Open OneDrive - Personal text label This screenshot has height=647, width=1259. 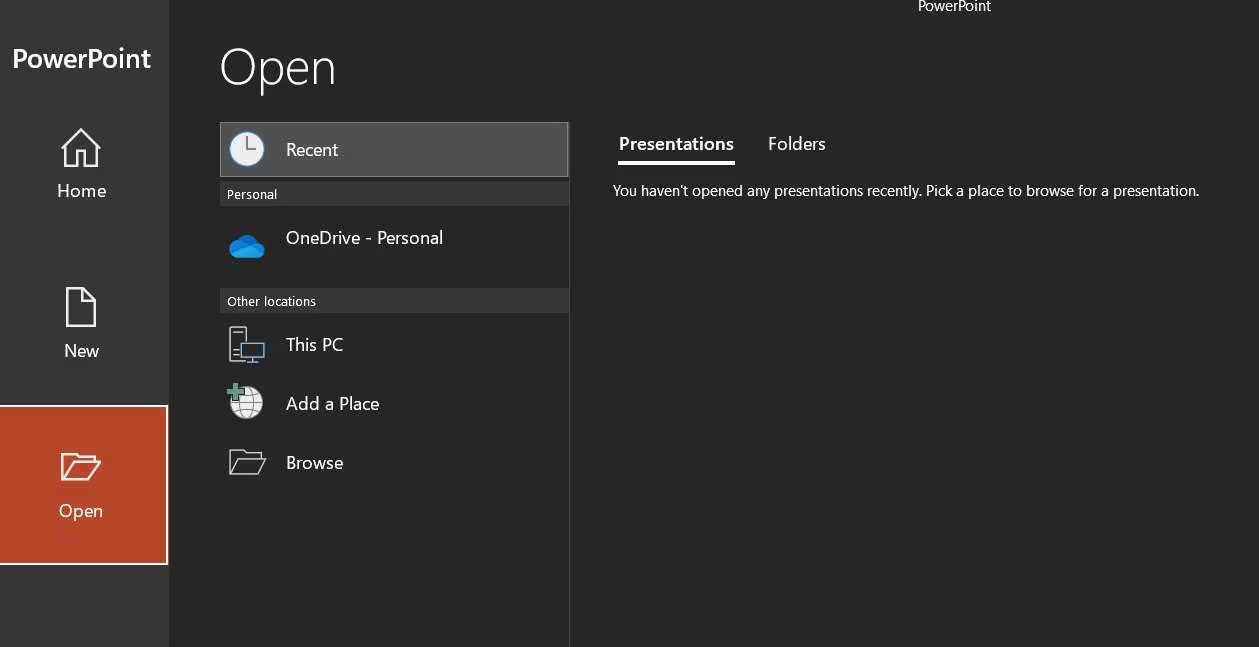(364, 238)
